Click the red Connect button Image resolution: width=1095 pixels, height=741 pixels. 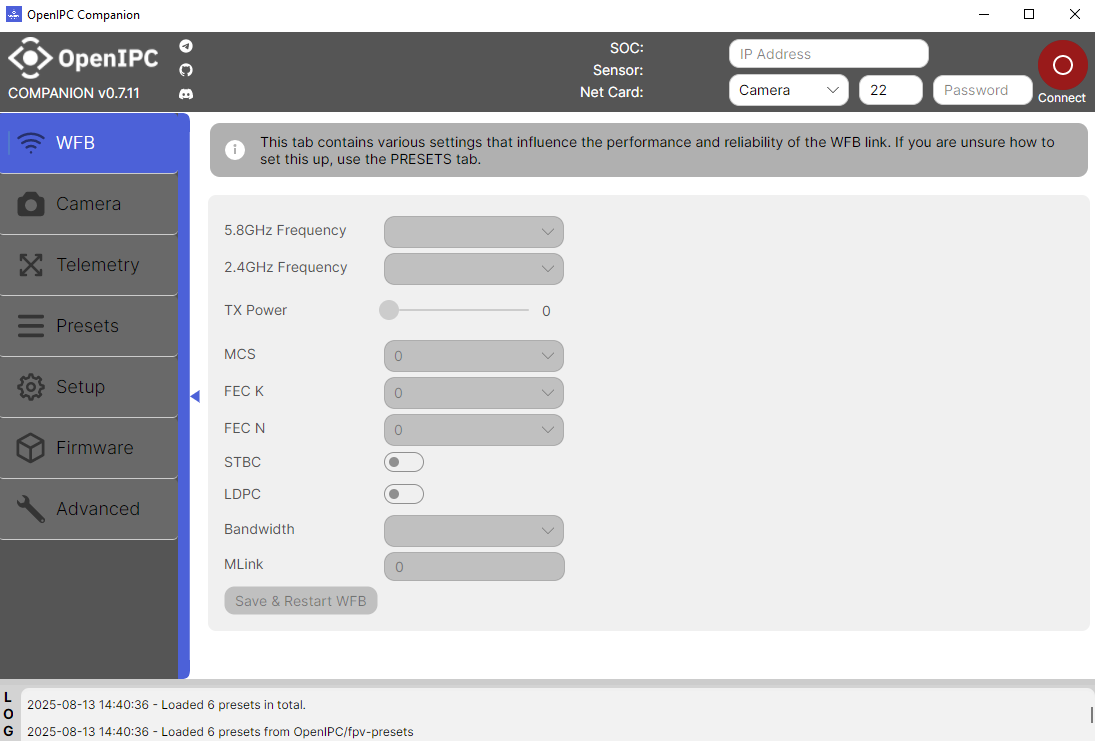point(1062,66)
